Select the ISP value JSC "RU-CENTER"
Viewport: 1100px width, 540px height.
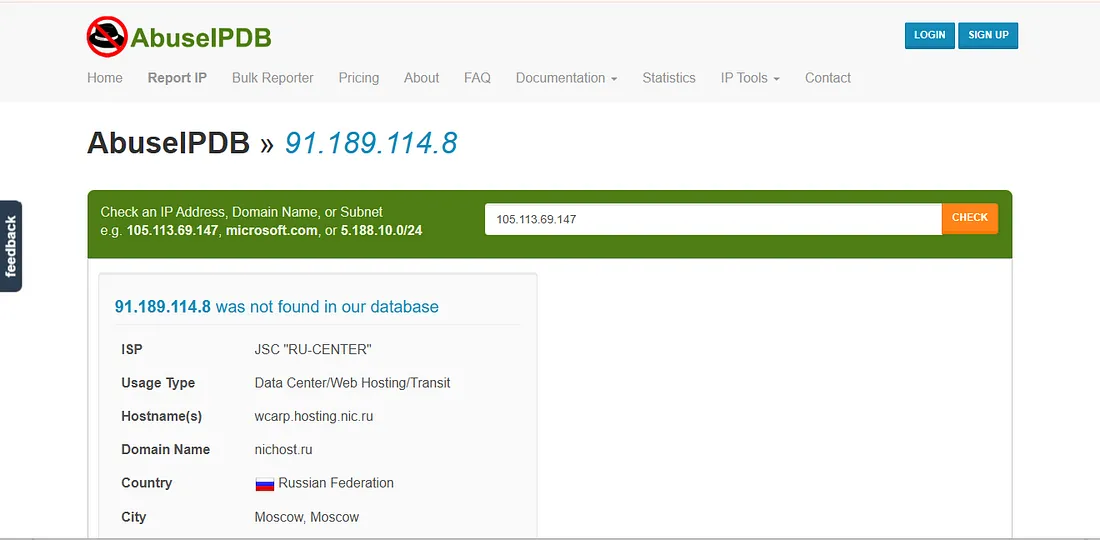(x=313, y=349)
